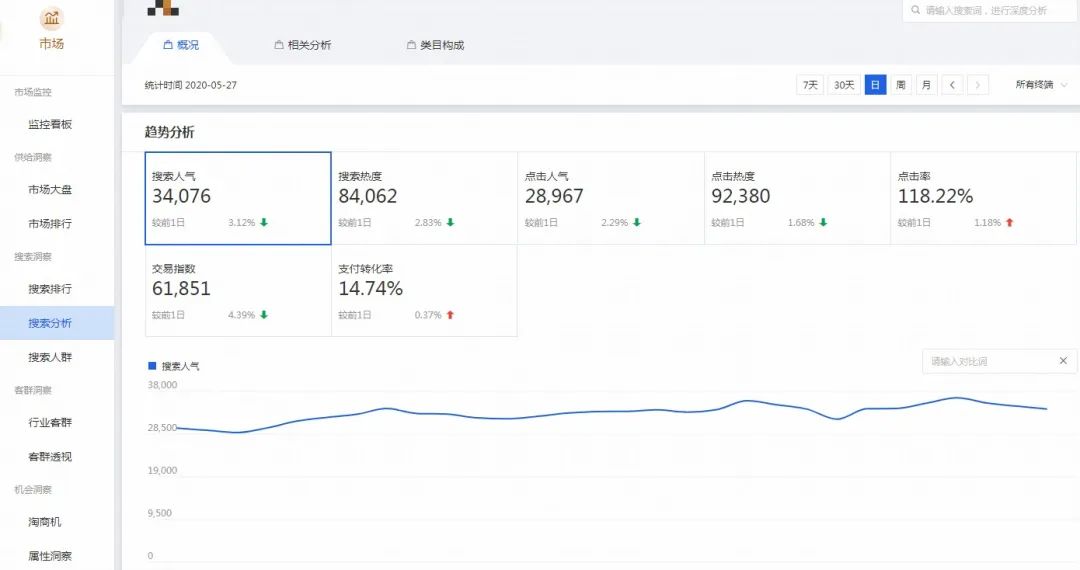Select the 周 granularity button
Screen dimensions: 1080x570
900,85
